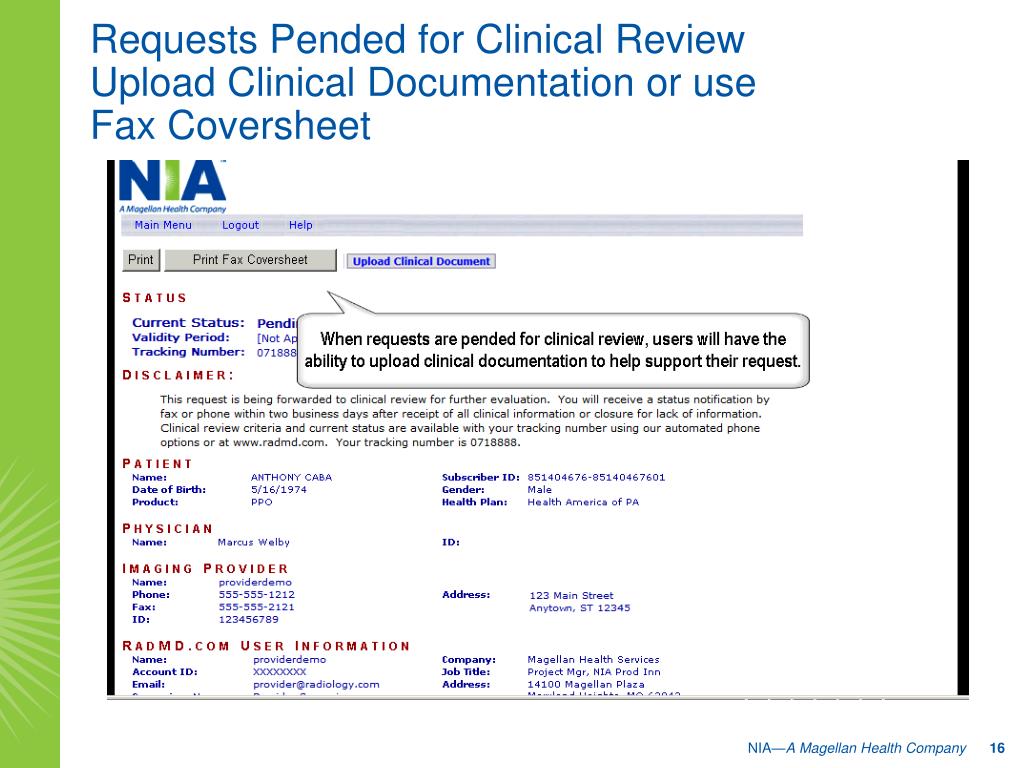Select provider ID 123456789
Viewport: 1024px width, 768px height.
click(x=249, y=620)
